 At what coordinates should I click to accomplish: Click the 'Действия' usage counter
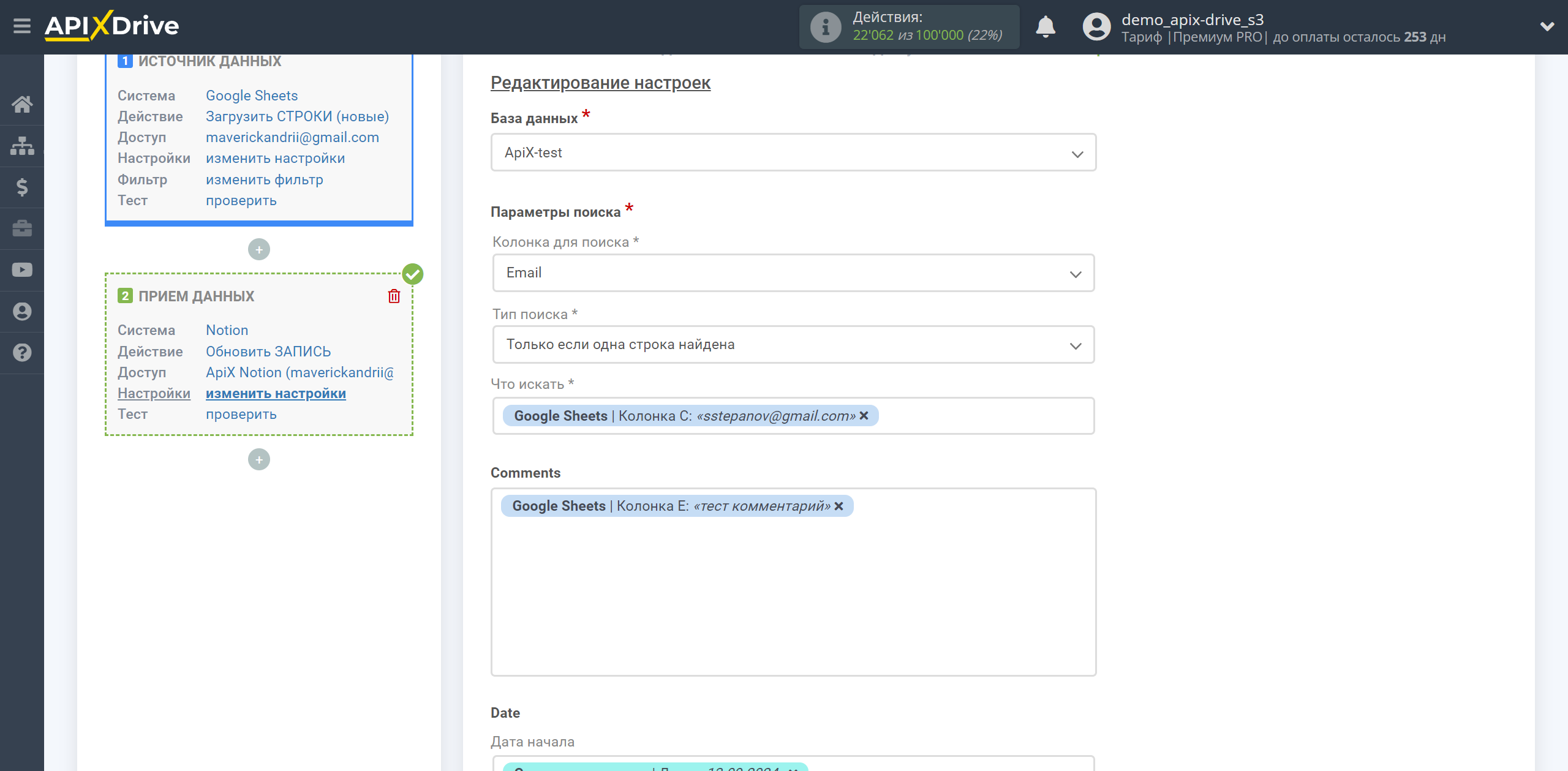click(909, 27)
